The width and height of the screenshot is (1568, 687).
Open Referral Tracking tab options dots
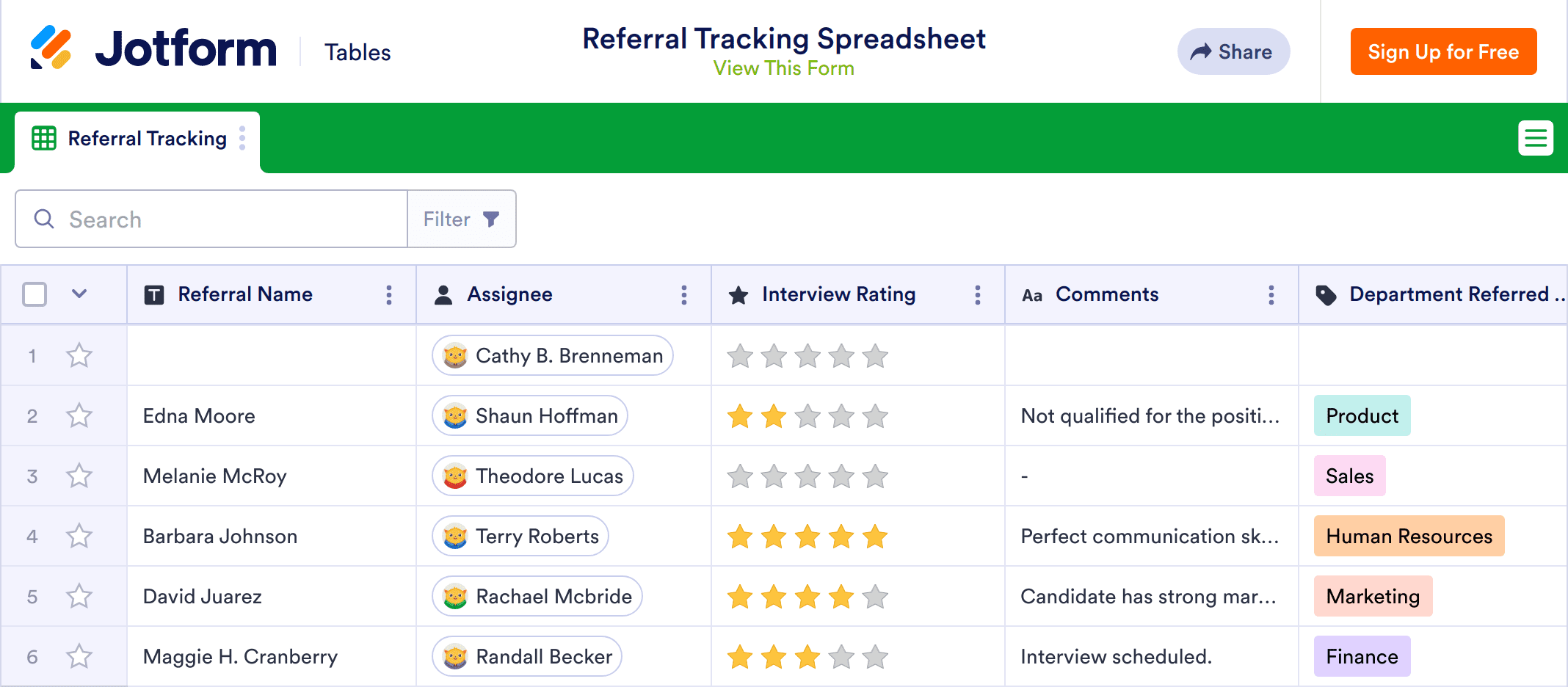[242, 138]
